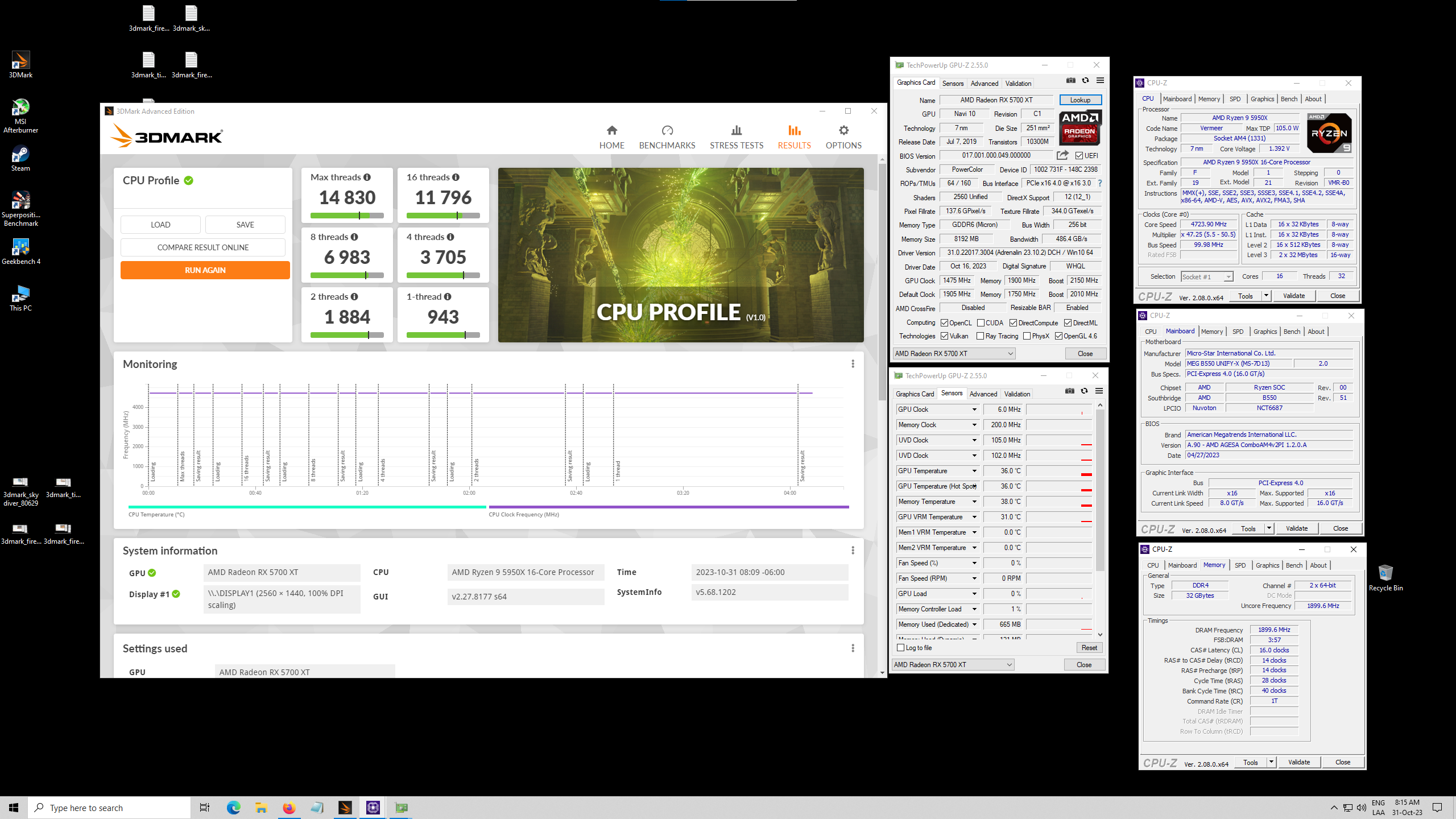Toggle the DirectML checkbox in GPU-Z
The height and width of the screenshot is (819, 1456).
coord(1068,323)
